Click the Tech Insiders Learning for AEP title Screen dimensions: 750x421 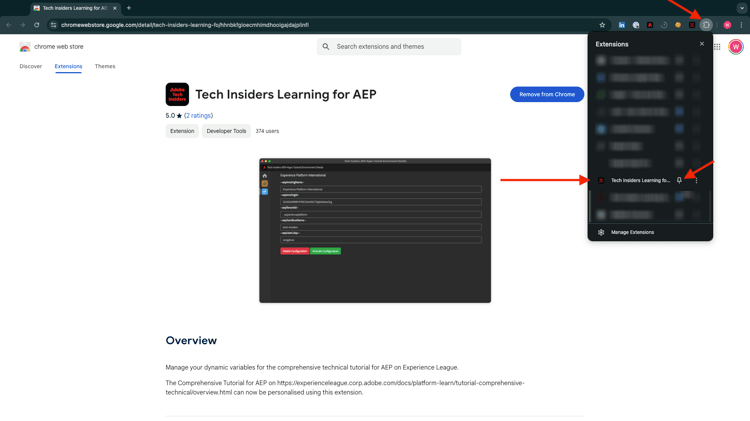(x=286, y=95)
